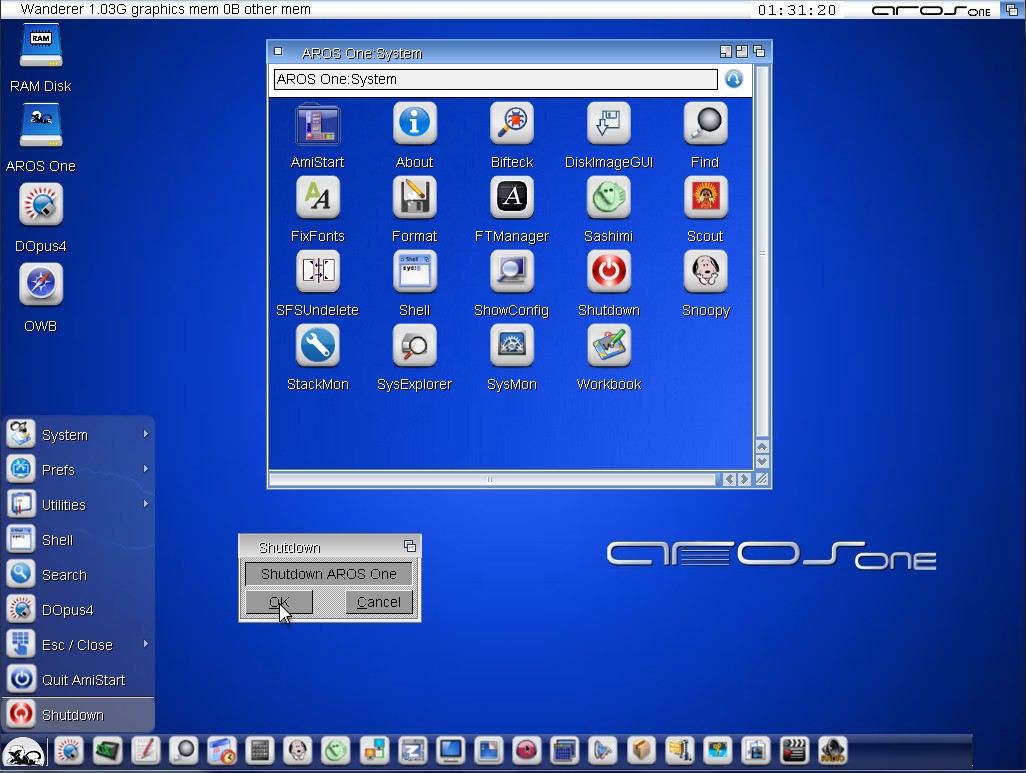Click the SFSUndelete icon
This screenshot has height=773, width=1026.
(x=317, y=272)
